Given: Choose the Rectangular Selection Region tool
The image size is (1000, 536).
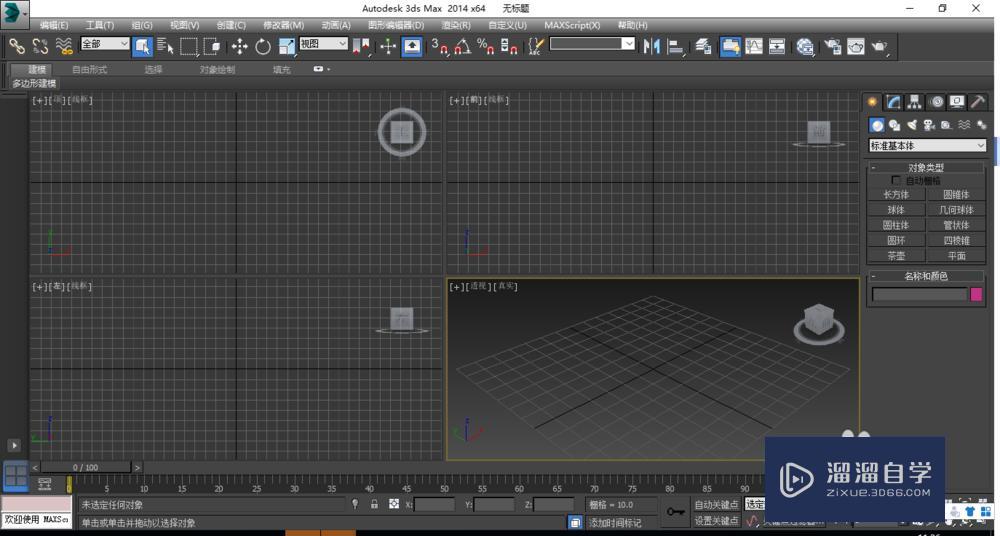Looking at the screenshot, I should pyautogui.click(x=189, y=46).
